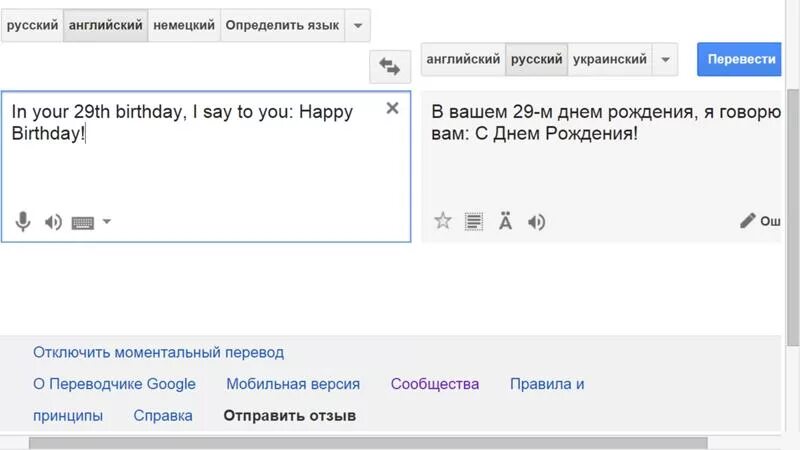Click the Отключить моментальный перевод link
The image size is (800, 450).
(158, 352)
